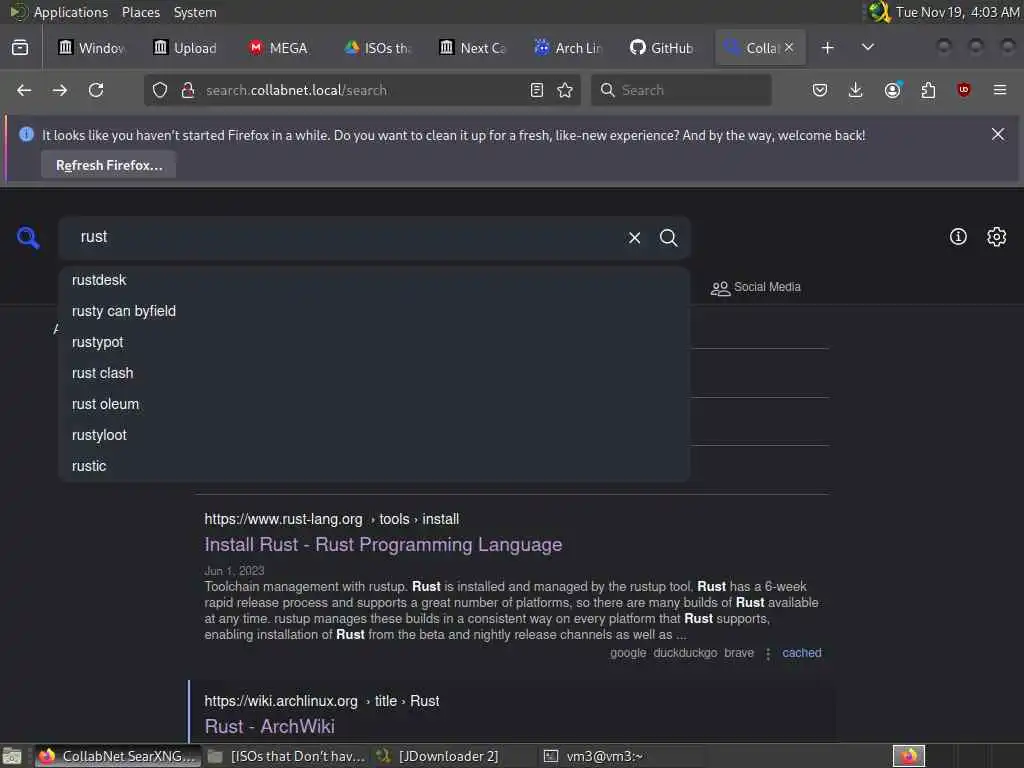The height and width of the screenshot is (768, 1024).
Task: Switch to the MEGA tab
Action: (x=279, y=48)
